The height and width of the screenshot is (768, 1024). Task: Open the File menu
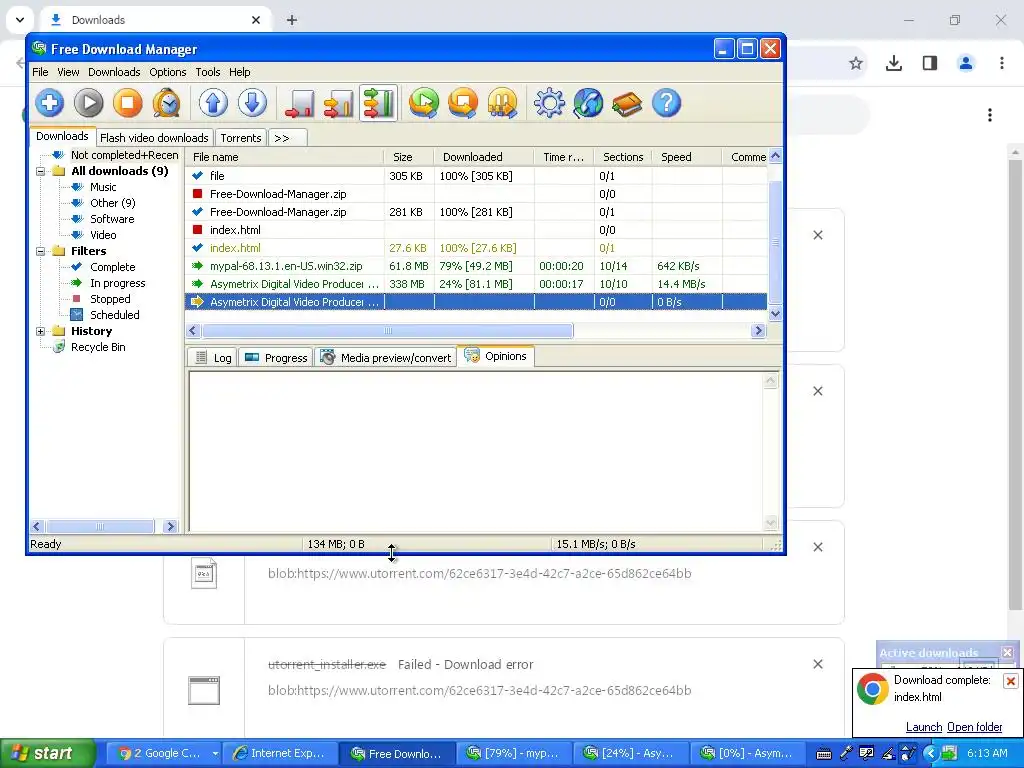[40, 72]
